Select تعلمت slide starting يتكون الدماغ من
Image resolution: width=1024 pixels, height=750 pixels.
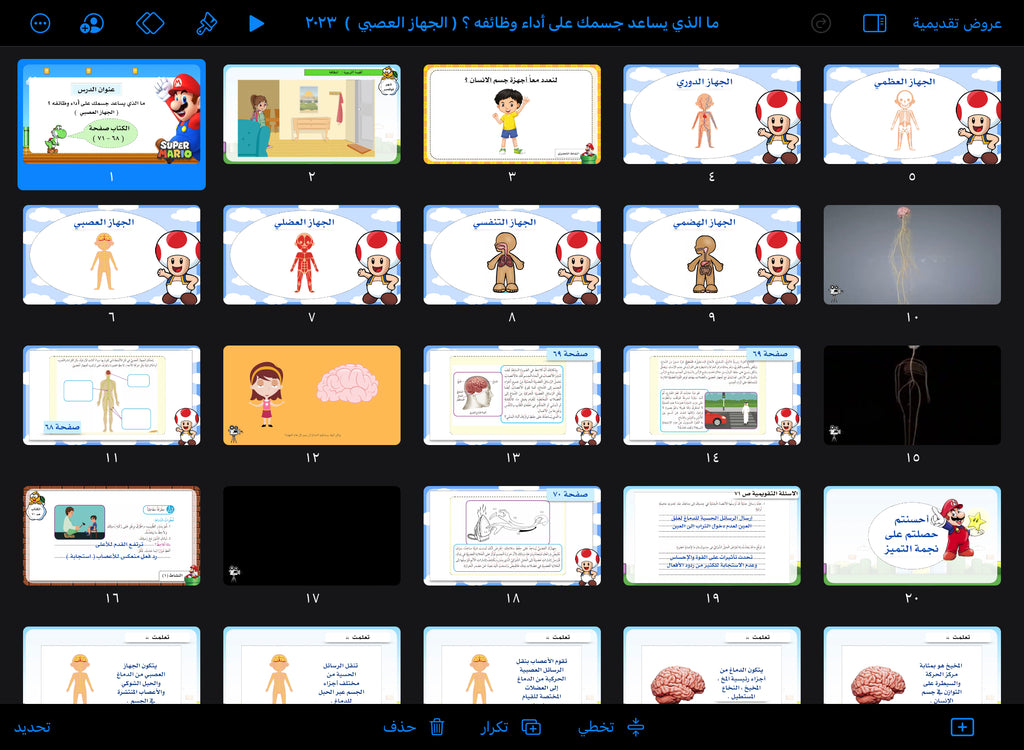click(x=712, y=665)
